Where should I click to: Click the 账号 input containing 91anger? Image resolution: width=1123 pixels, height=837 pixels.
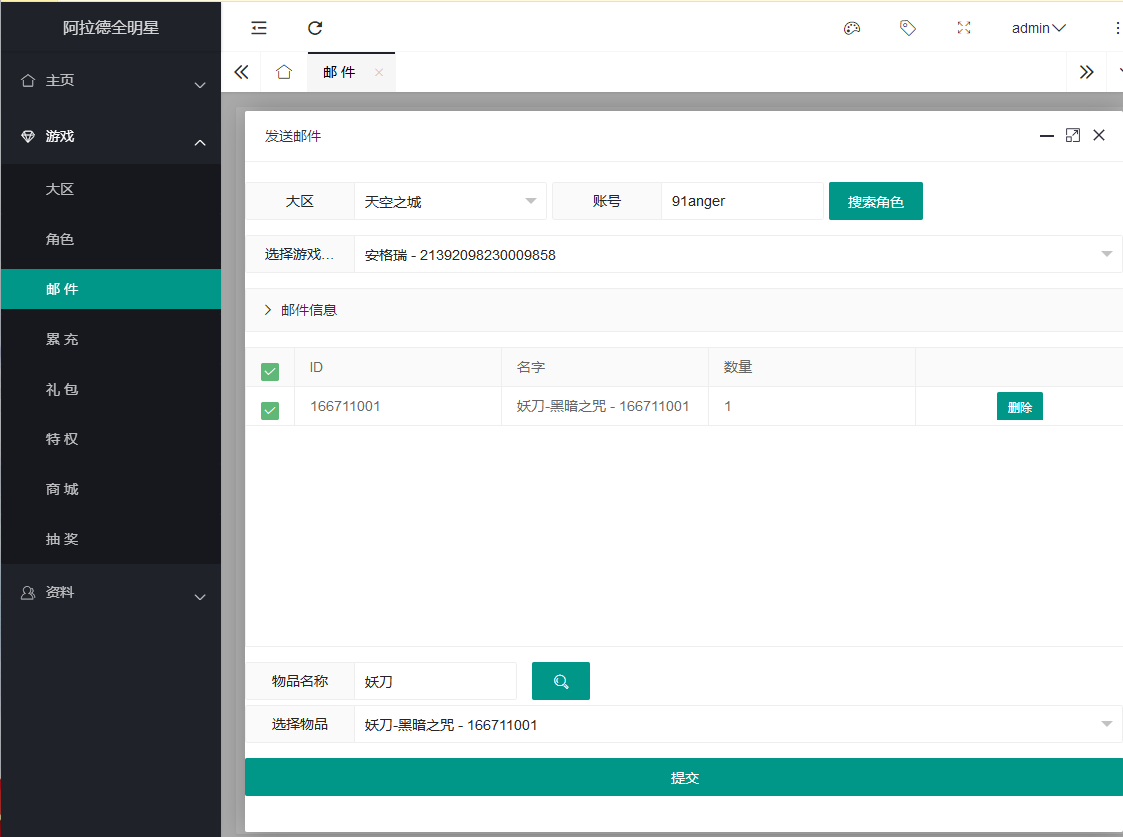tap(742, 200)
